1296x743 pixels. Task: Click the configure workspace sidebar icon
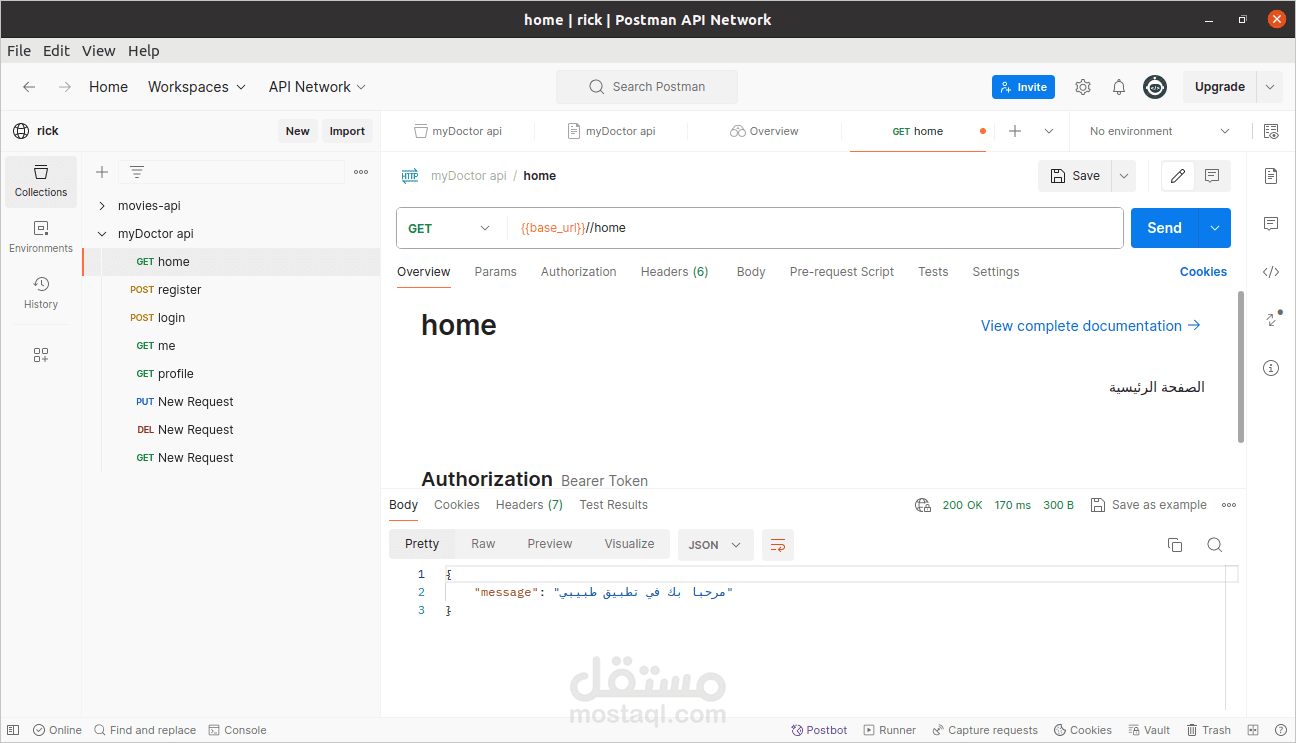(x=41, y=355)
